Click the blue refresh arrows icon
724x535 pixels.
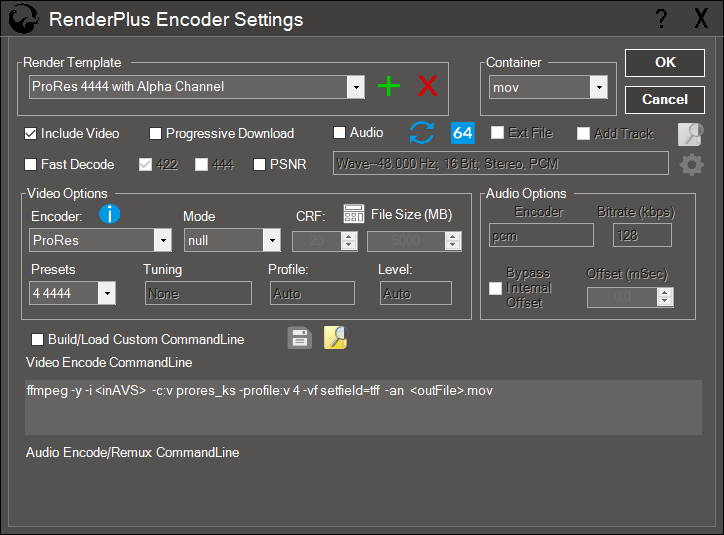[422, 133]
